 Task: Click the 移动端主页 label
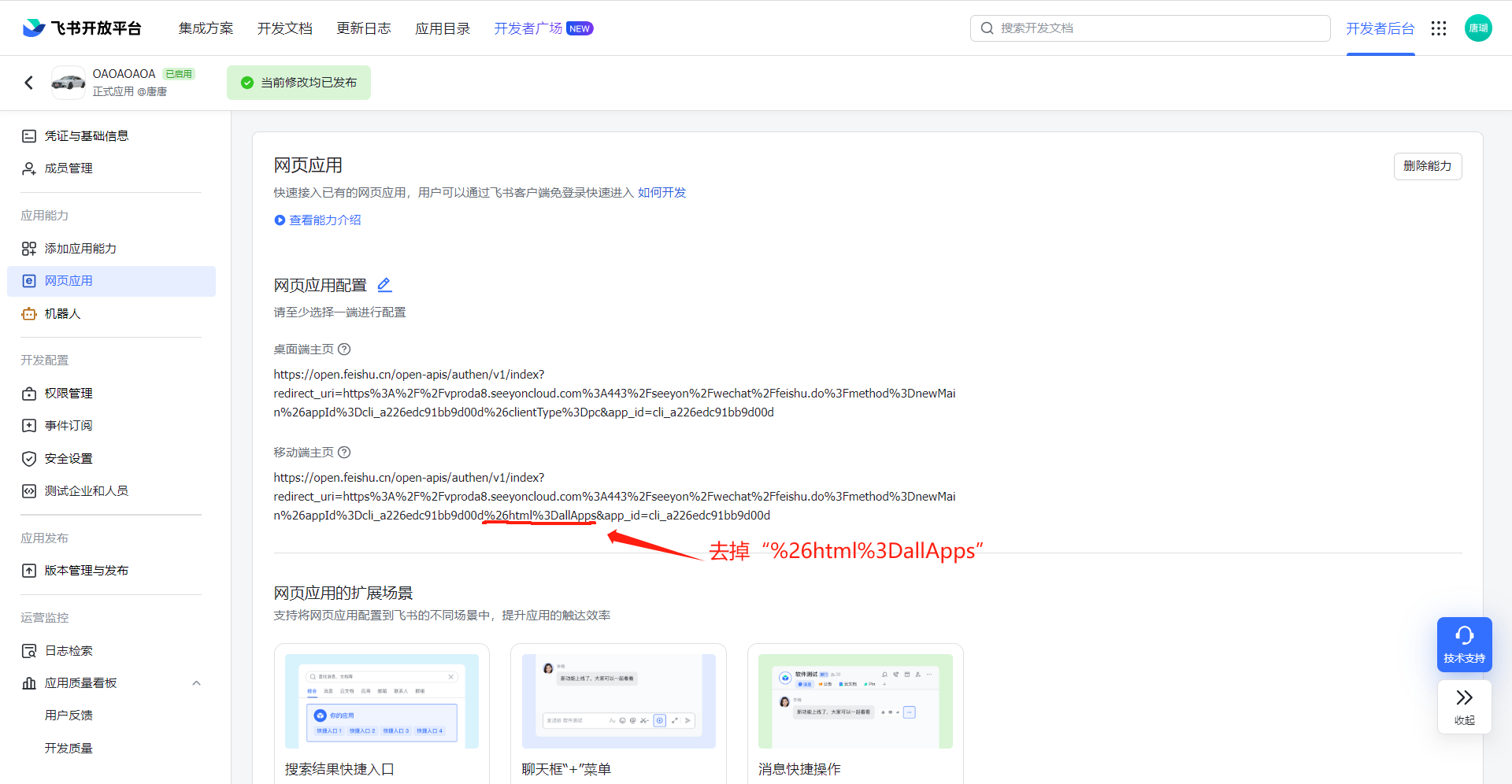click(304, 453)
